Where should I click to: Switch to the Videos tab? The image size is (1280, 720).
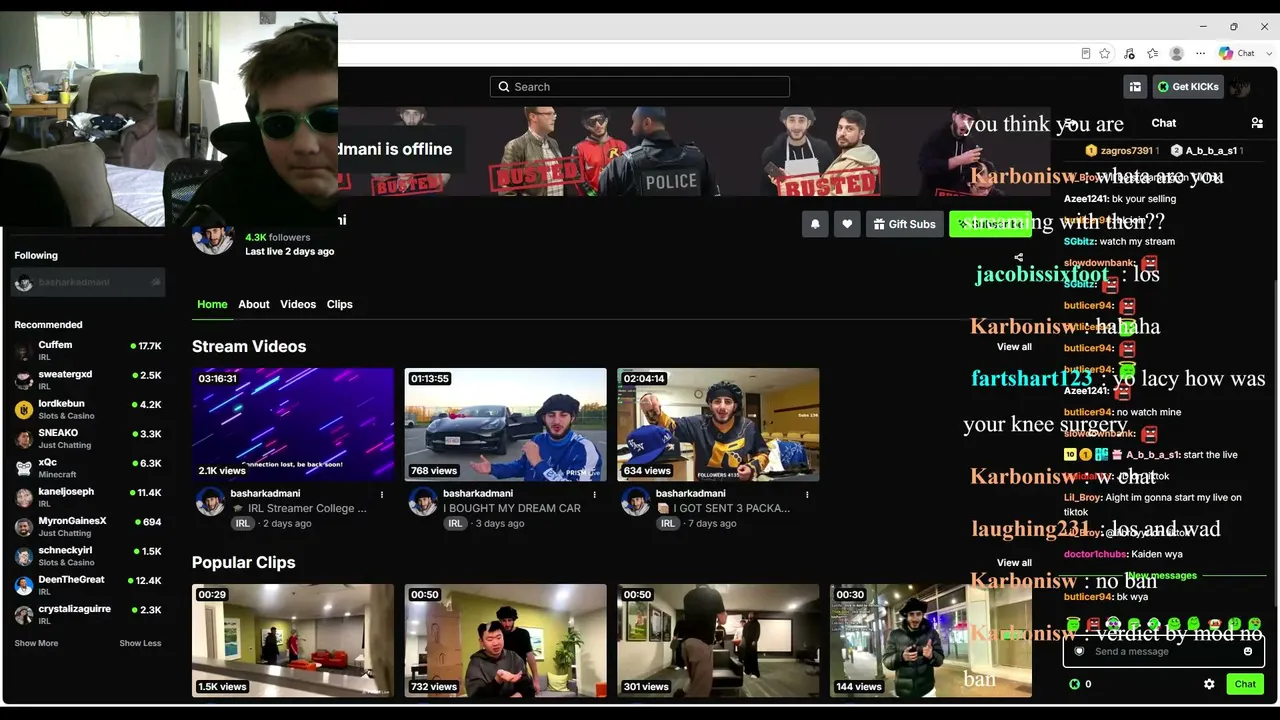coord(298,304)
